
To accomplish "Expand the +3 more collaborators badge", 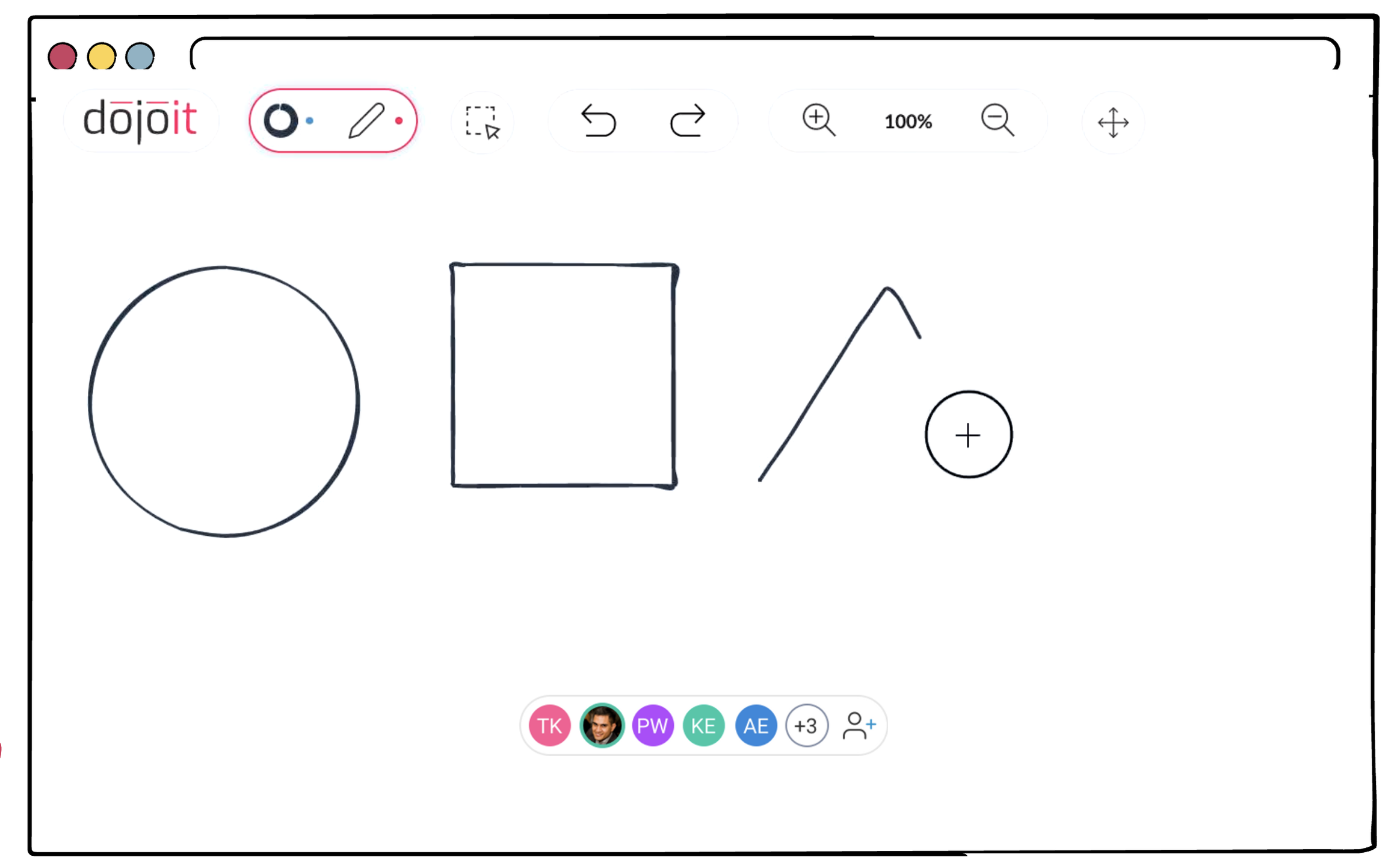I will (806, 726).
